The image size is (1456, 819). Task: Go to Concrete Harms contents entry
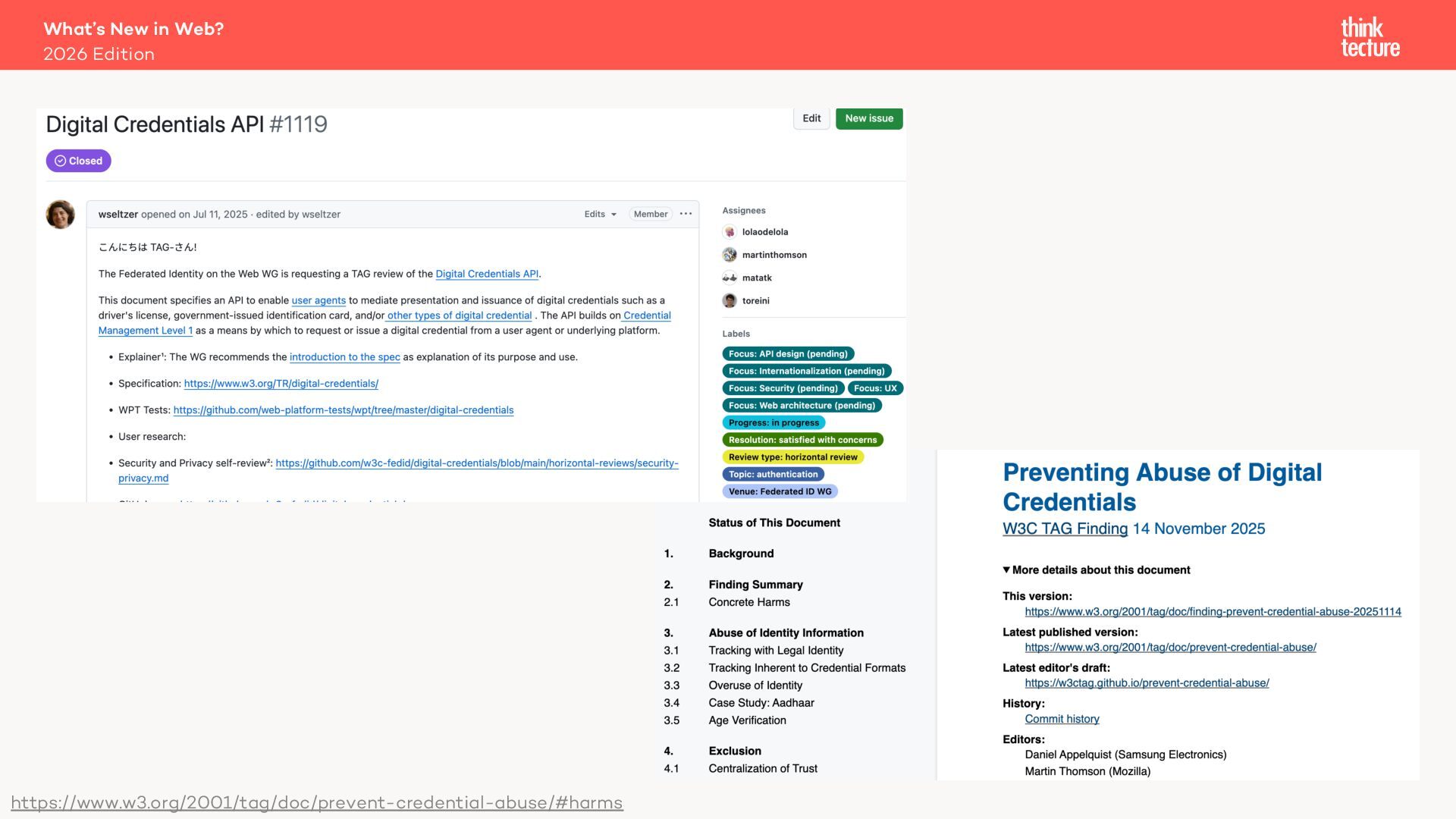coord(748,602)
